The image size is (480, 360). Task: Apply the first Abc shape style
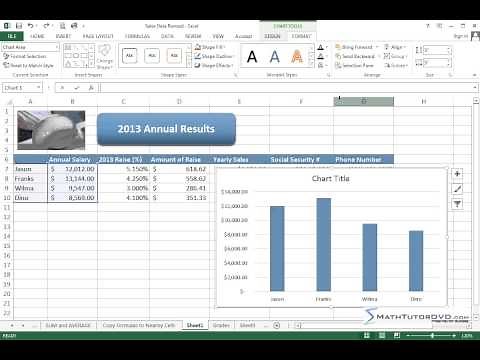point(130,56)
